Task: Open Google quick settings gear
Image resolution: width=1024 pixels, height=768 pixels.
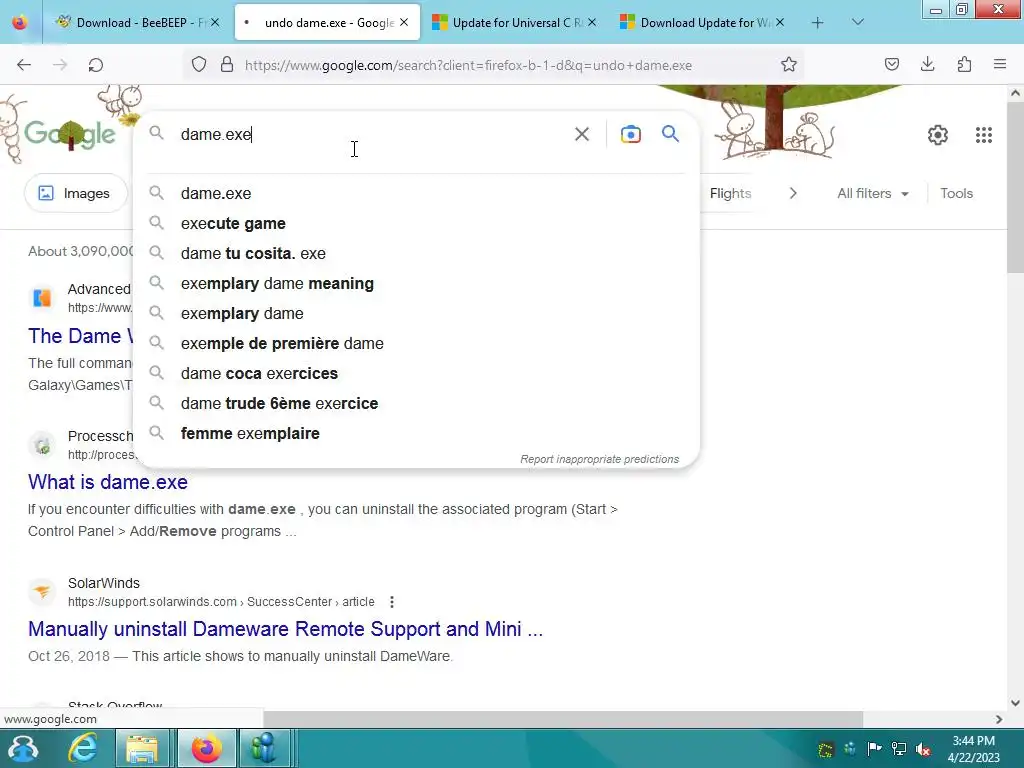Action: [938, 135]
